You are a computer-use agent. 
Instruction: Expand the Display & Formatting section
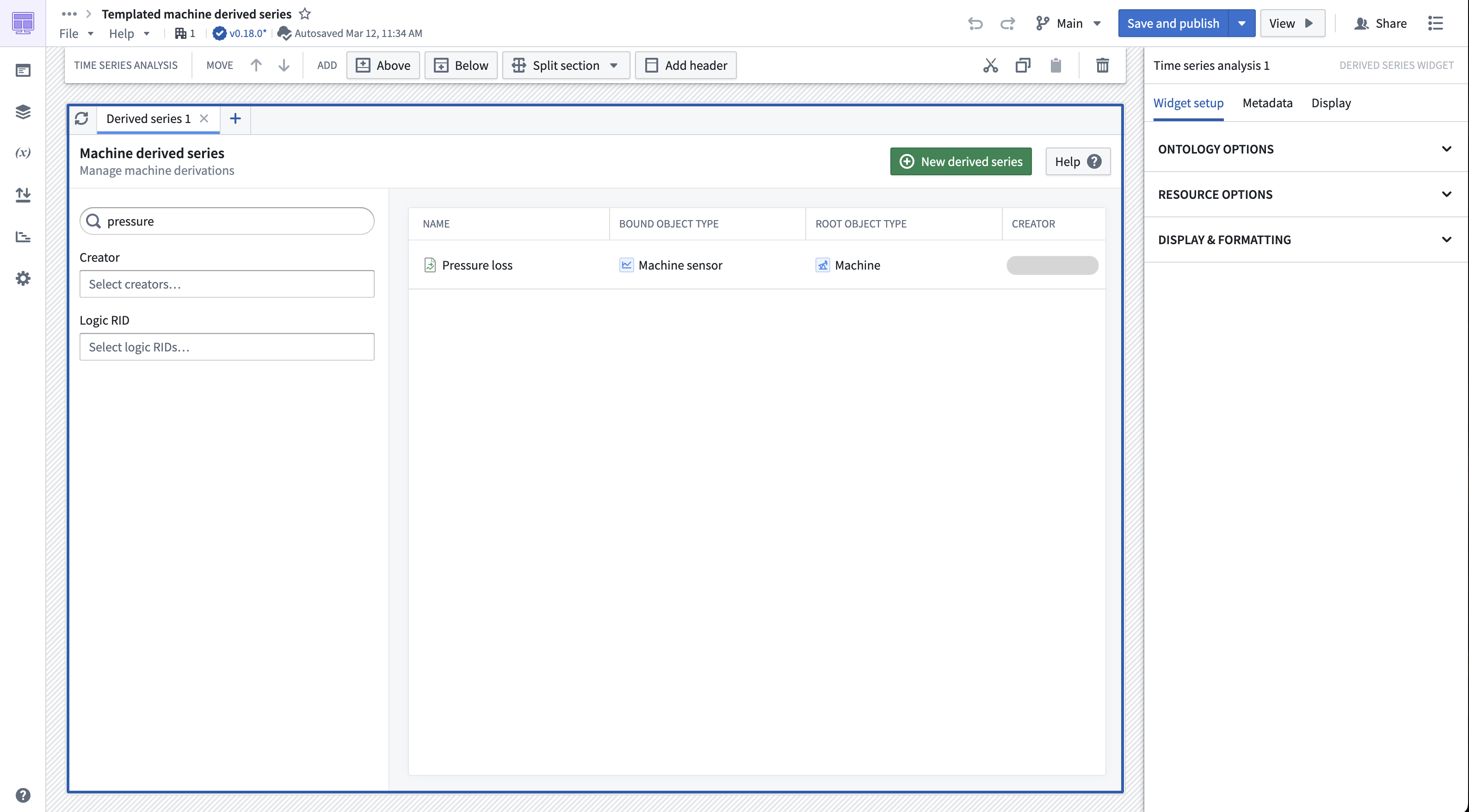1305,240
